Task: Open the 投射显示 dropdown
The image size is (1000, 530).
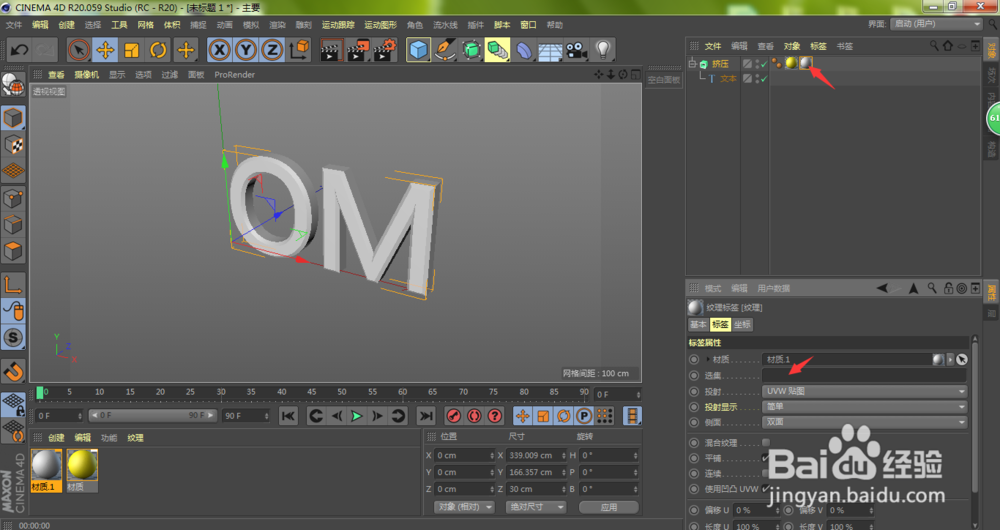Action: [865, 406]
